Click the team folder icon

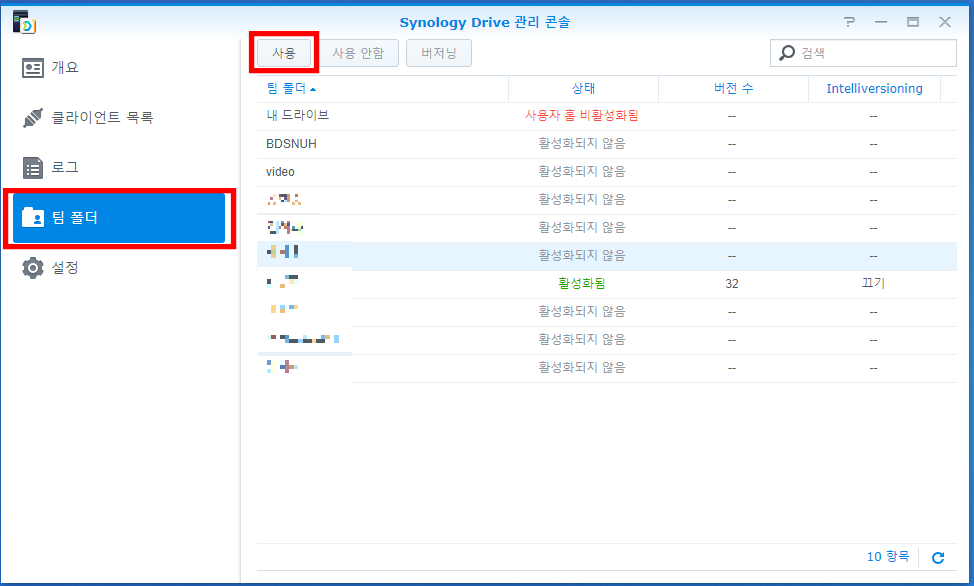[33, 217]
